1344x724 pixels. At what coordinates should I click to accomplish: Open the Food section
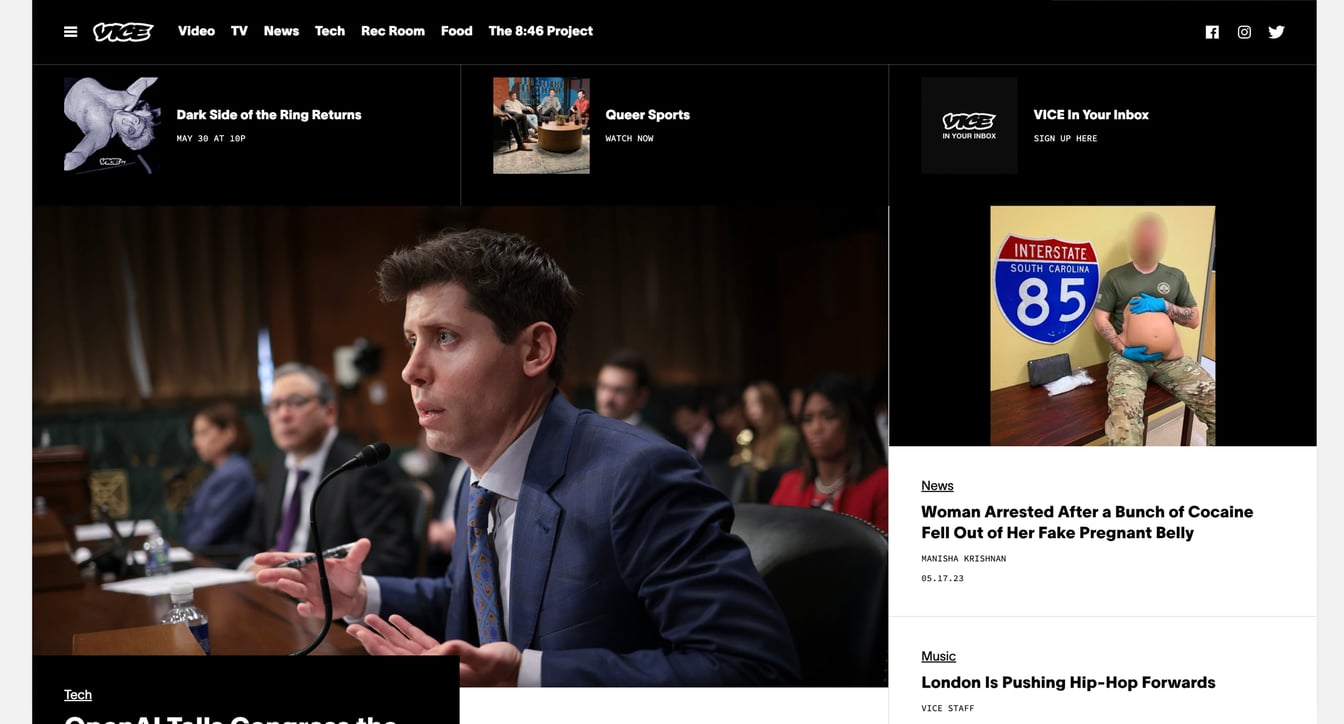tap(456, 31)
